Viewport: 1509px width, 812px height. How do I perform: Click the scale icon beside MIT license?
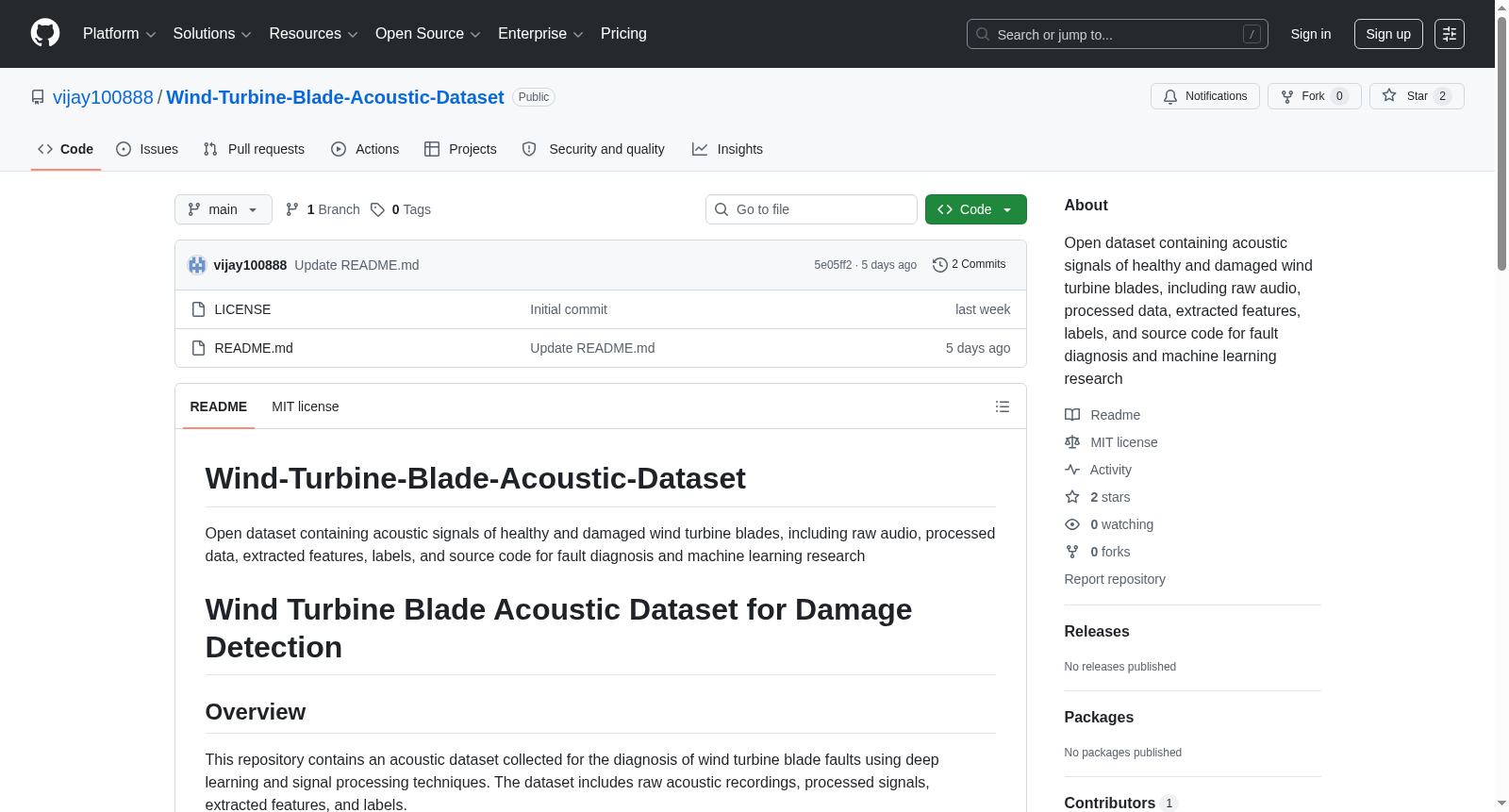pos(1072,442)
